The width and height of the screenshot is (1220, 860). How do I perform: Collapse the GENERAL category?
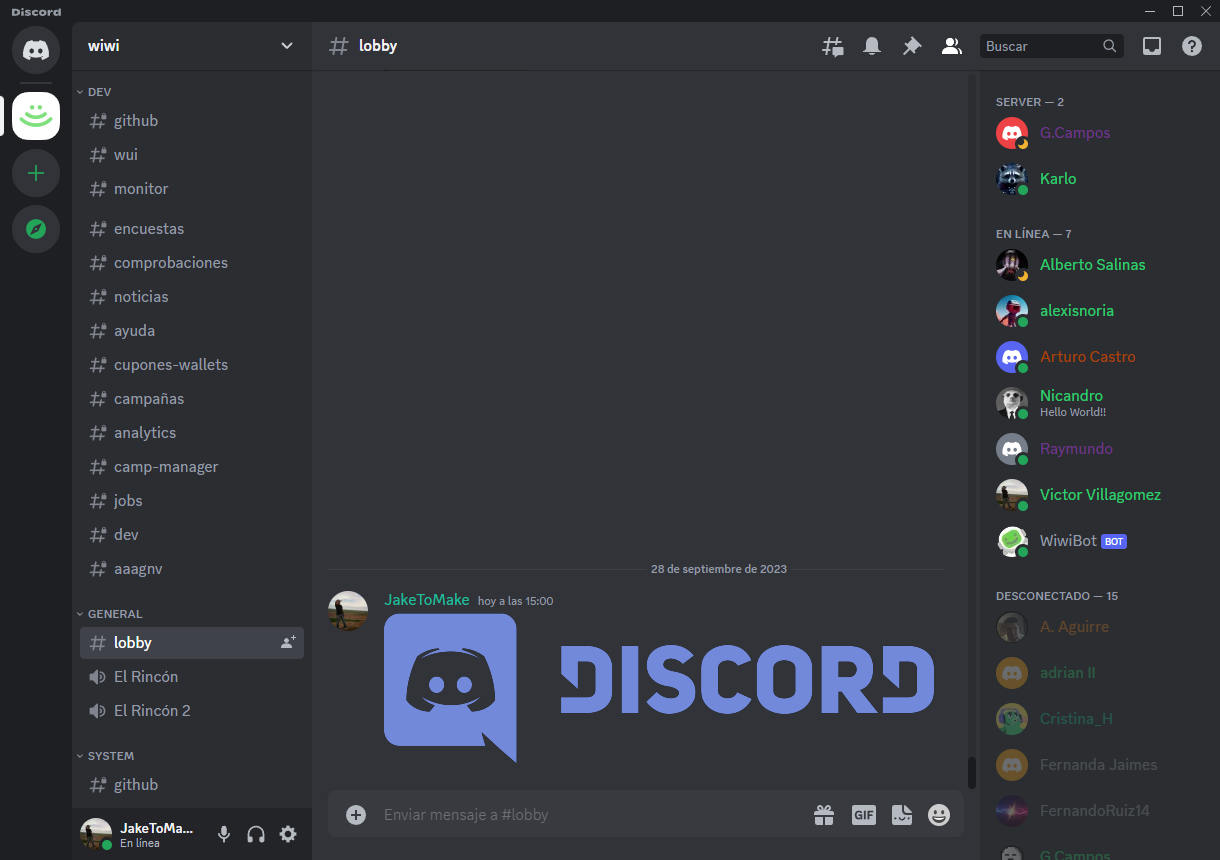(x=110, y=614)
